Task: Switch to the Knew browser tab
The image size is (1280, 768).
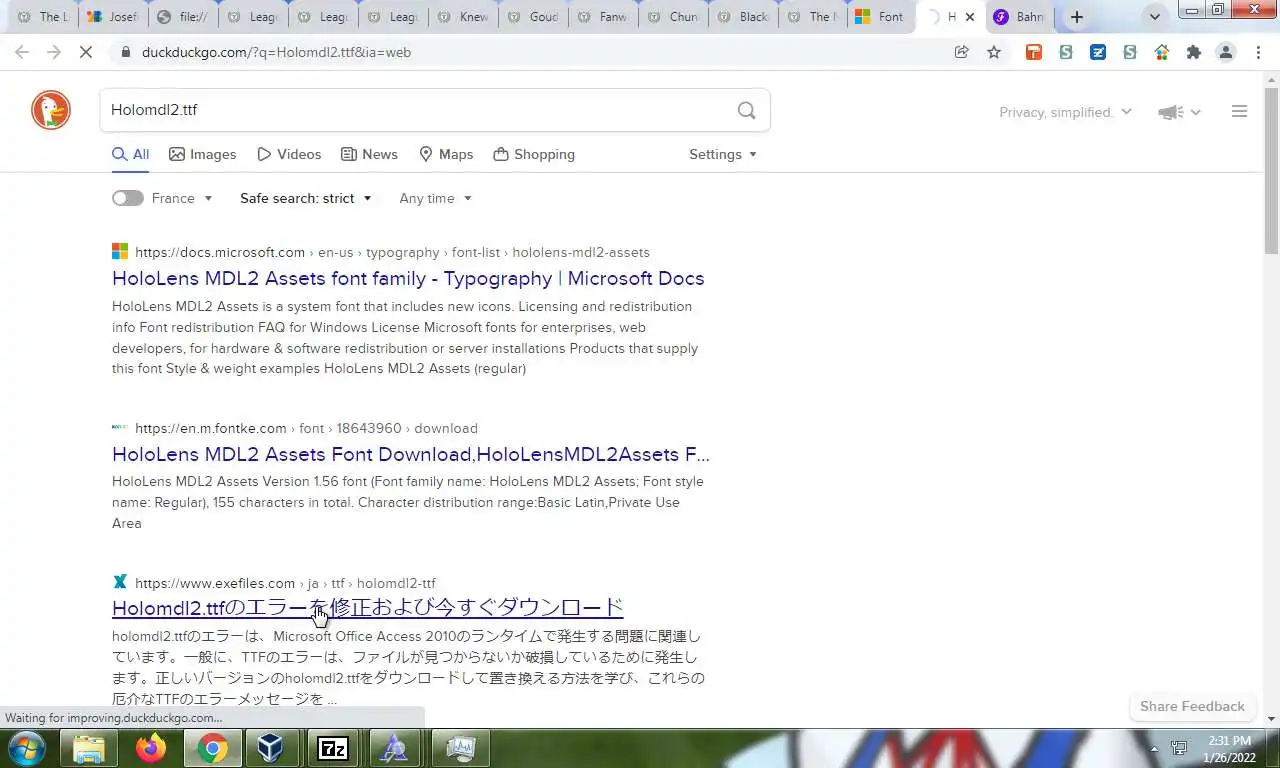Action: [462, 17]
